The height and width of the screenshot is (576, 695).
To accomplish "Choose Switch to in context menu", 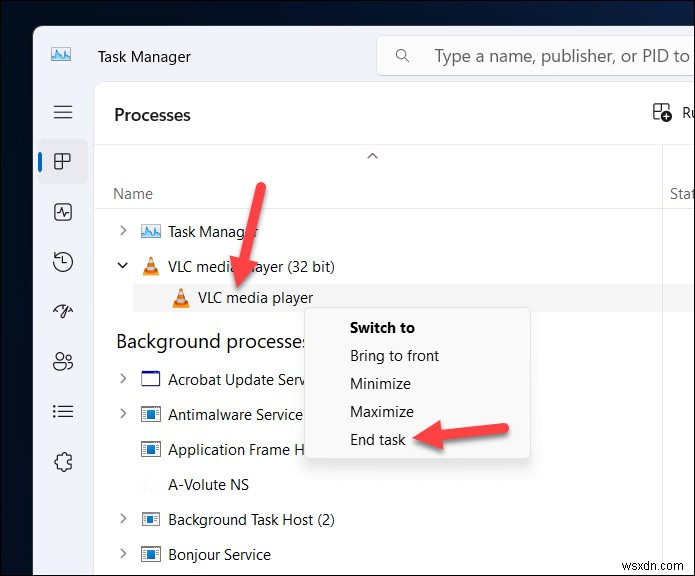I will 382,328.
